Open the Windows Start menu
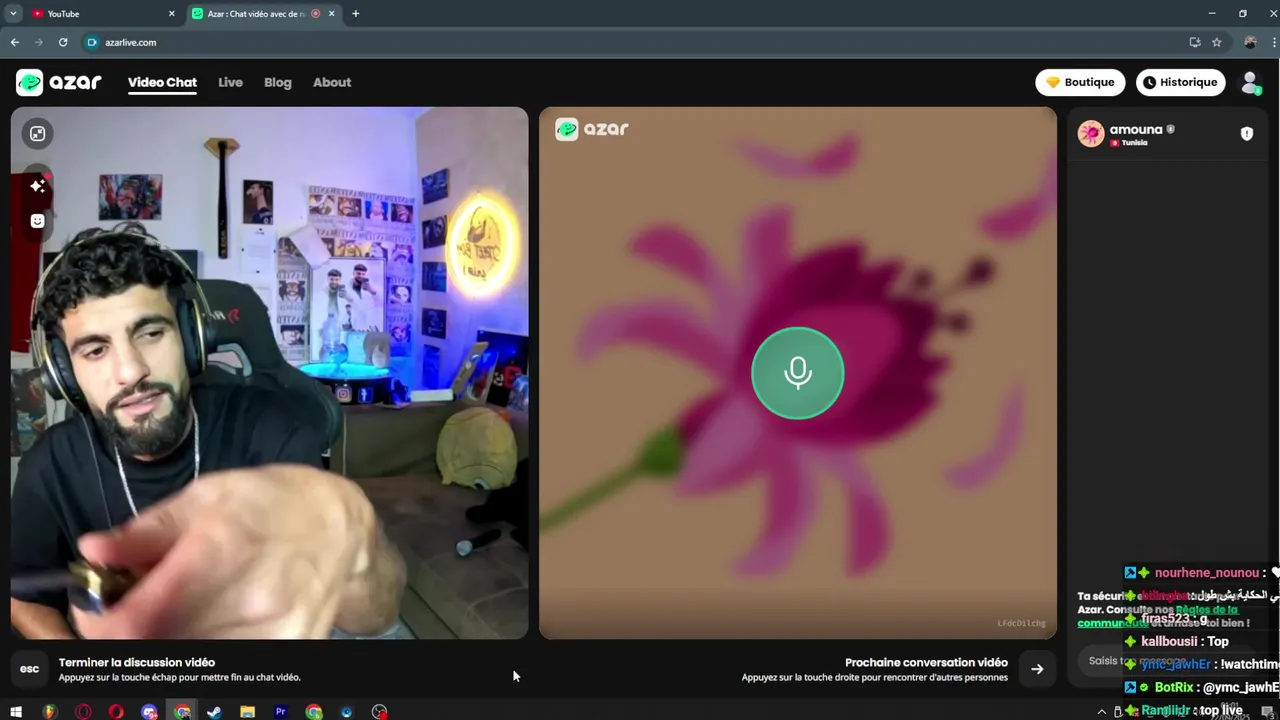Viewport: 1280px width, 720px height. pyautogui.click(x=15, y=712)
